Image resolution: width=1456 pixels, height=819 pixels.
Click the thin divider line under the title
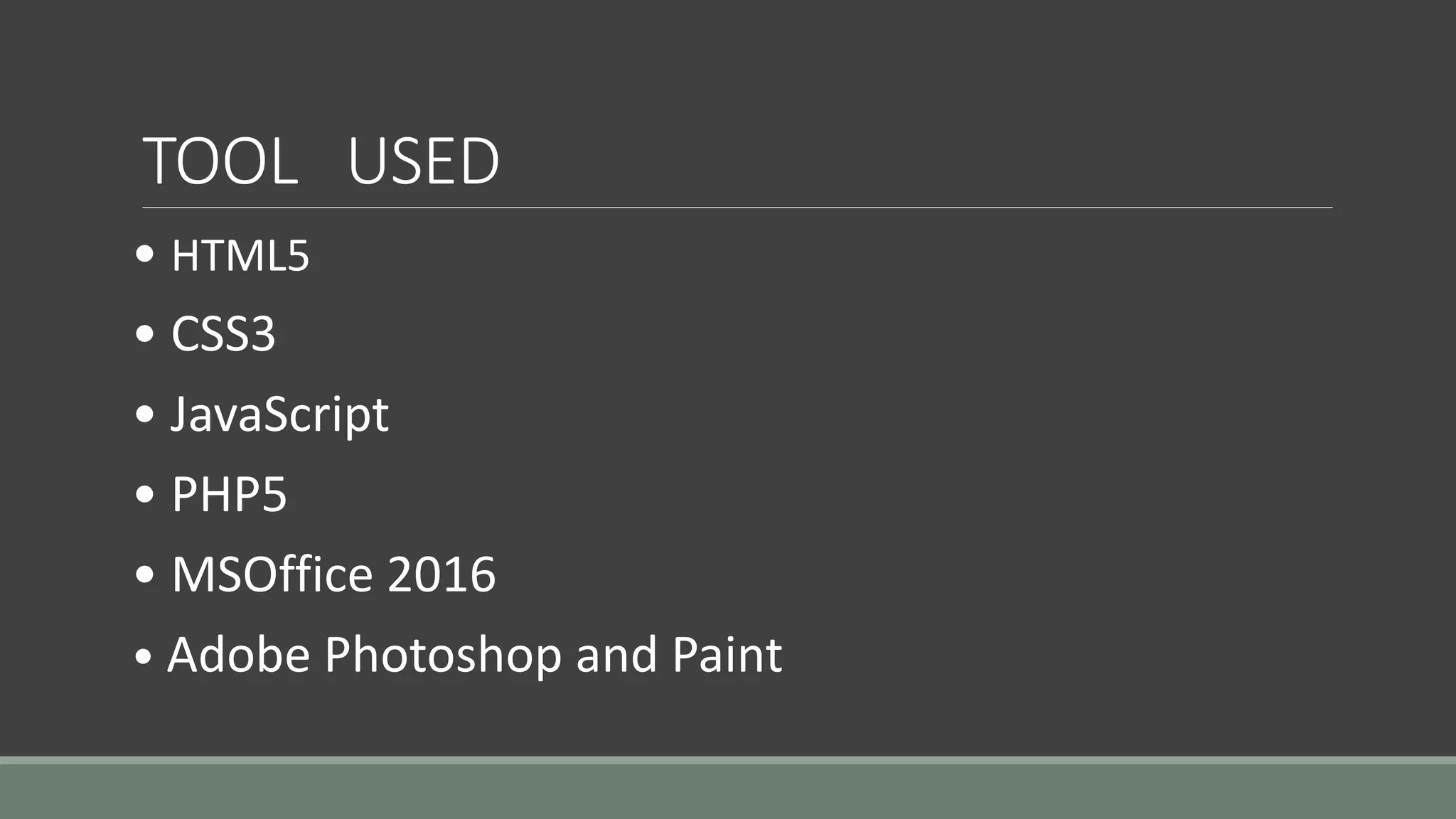[737, 208]
